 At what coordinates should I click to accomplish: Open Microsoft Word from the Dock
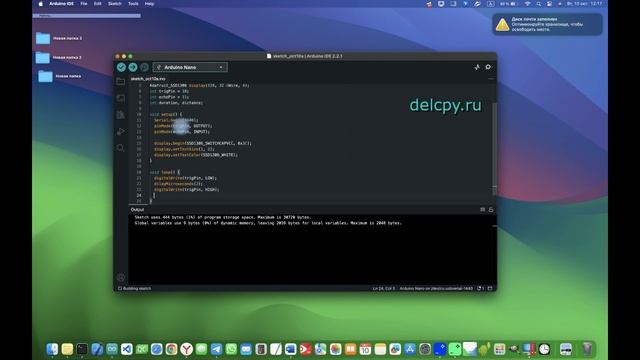click(x=291, y=349)
